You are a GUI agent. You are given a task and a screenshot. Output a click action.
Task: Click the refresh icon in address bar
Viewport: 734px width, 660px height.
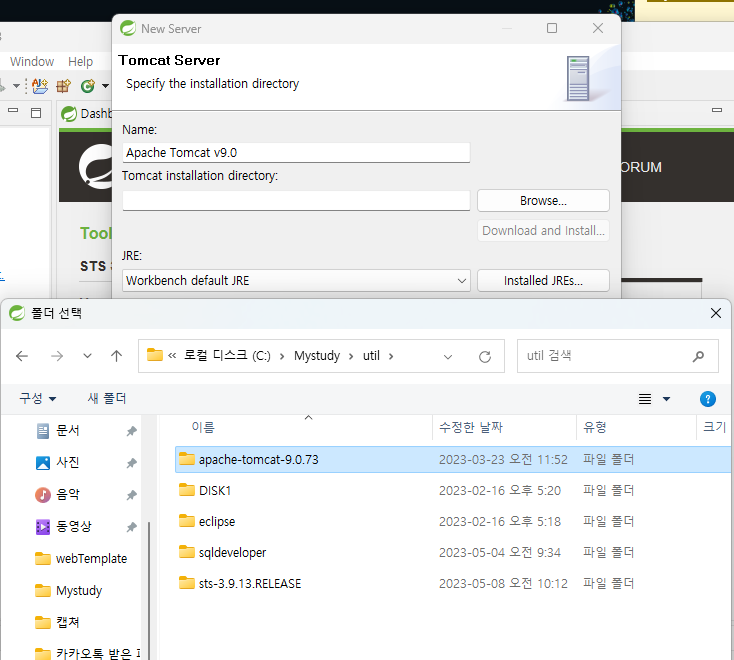click(485, 357)
